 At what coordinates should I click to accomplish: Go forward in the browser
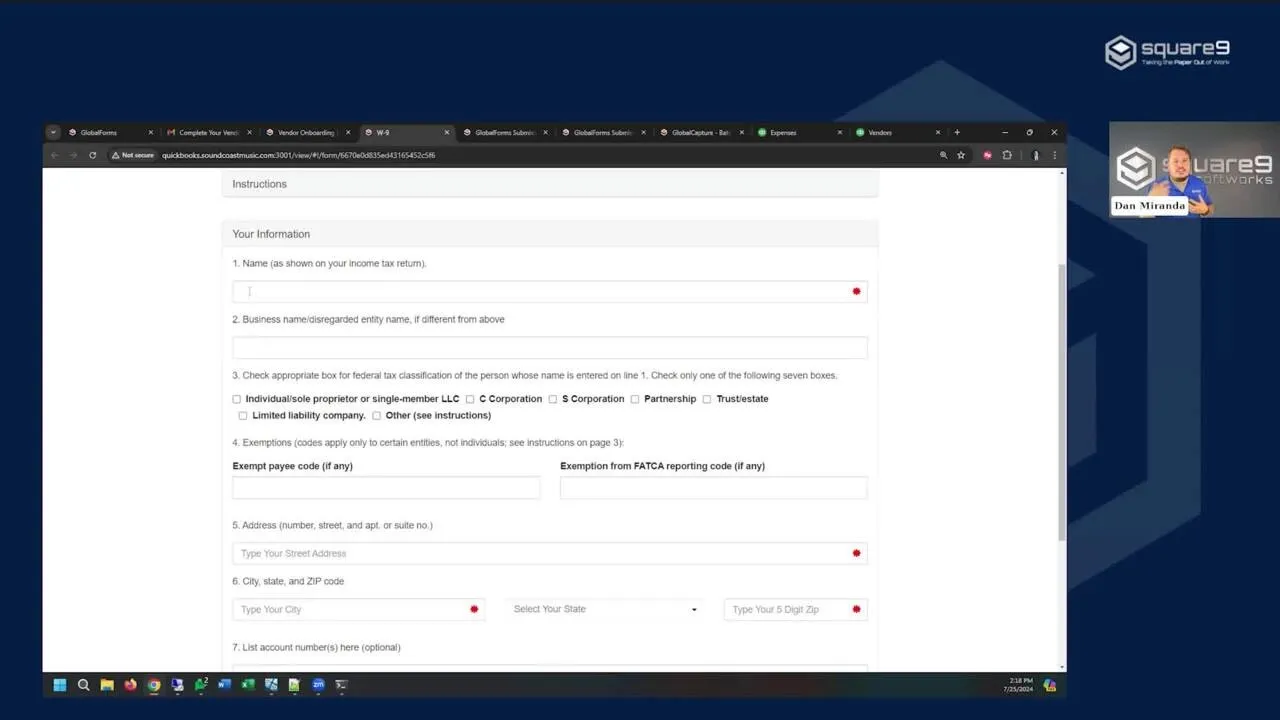pyautogui.click(x=73, y=155)
